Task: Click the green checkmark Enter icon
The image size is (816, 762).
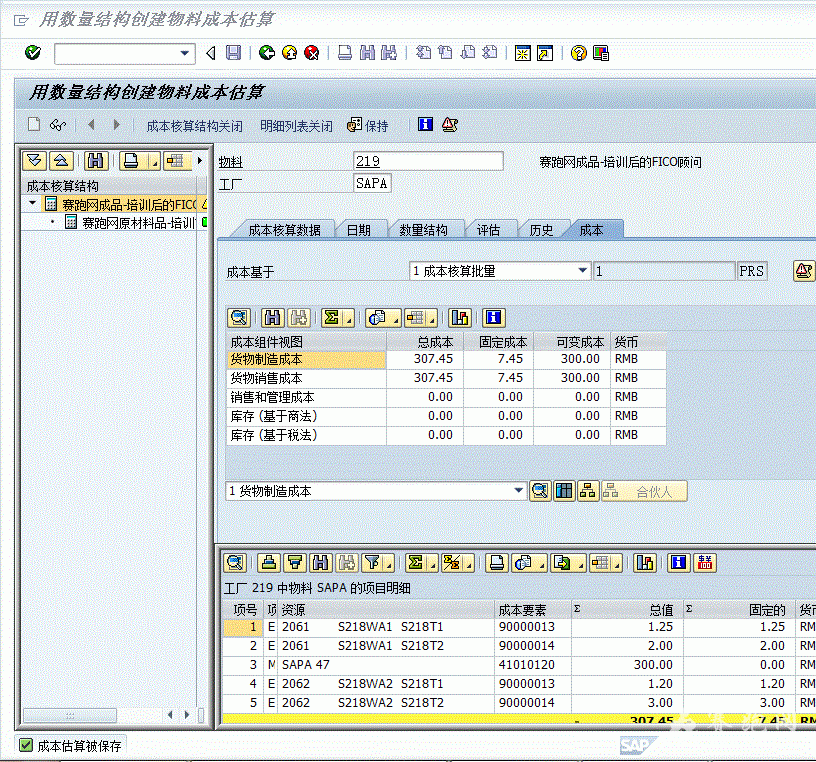Action: click(x=33, y=53)
